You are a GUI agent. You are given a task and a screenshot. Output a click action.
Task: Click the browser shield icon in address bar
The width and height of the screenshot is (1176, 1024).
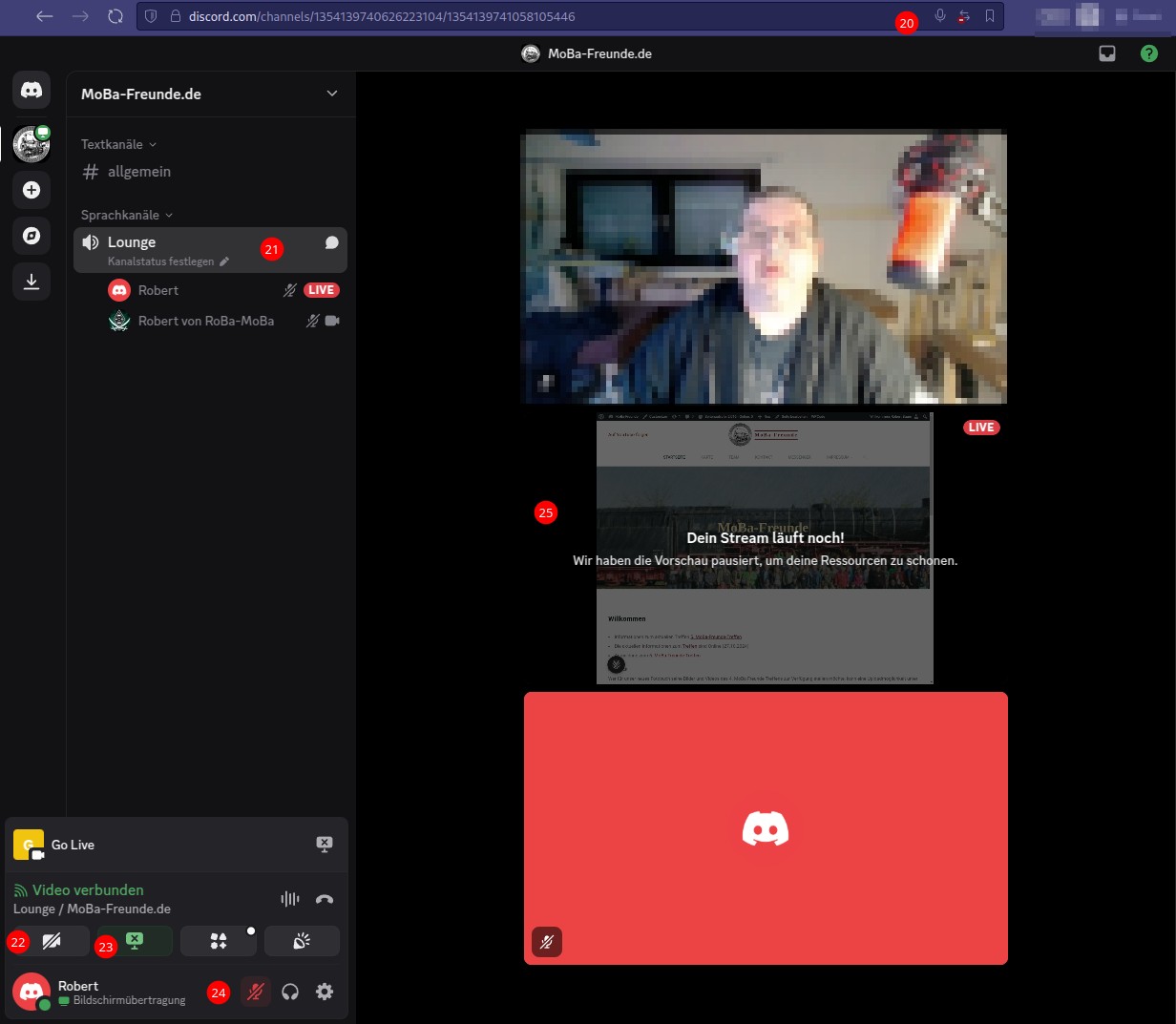(x=151, y=16)
